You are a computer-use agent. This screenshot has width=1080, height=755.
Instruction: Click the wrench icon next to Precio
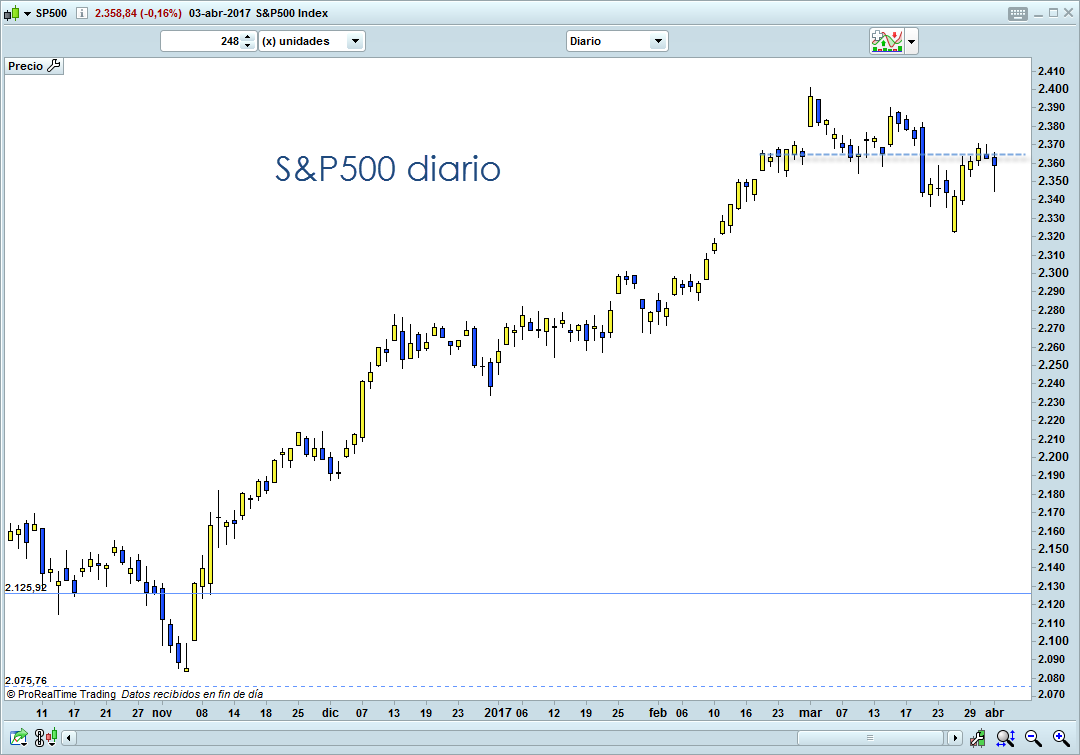pyautogui.click(x=53, y=66)
